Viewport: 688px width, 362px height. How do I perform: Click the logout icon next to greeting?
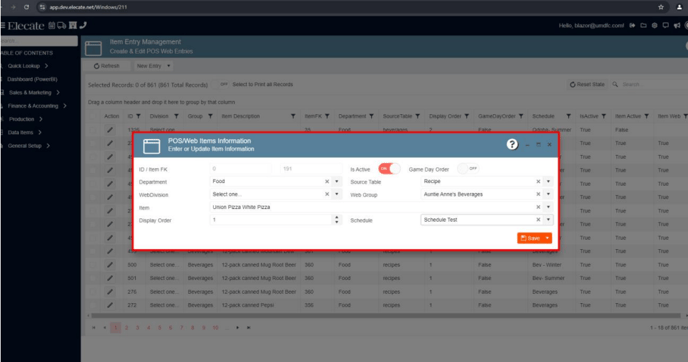tap(632, 25)
